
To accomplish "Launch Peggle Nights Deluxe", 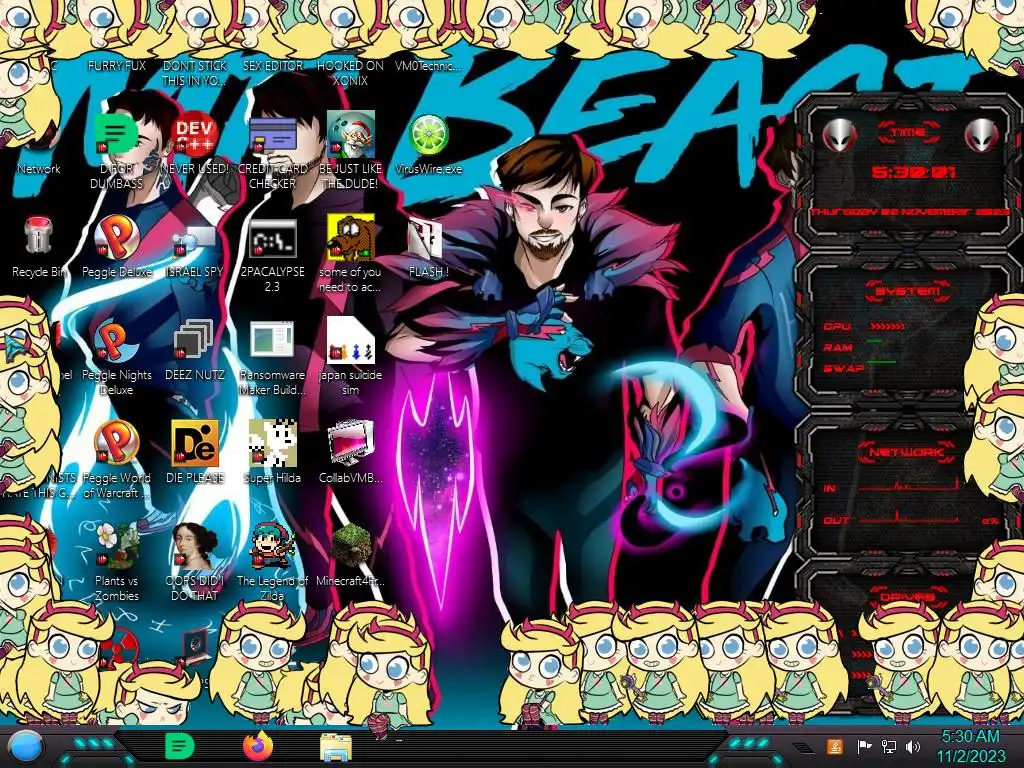I will coord(116,341).
